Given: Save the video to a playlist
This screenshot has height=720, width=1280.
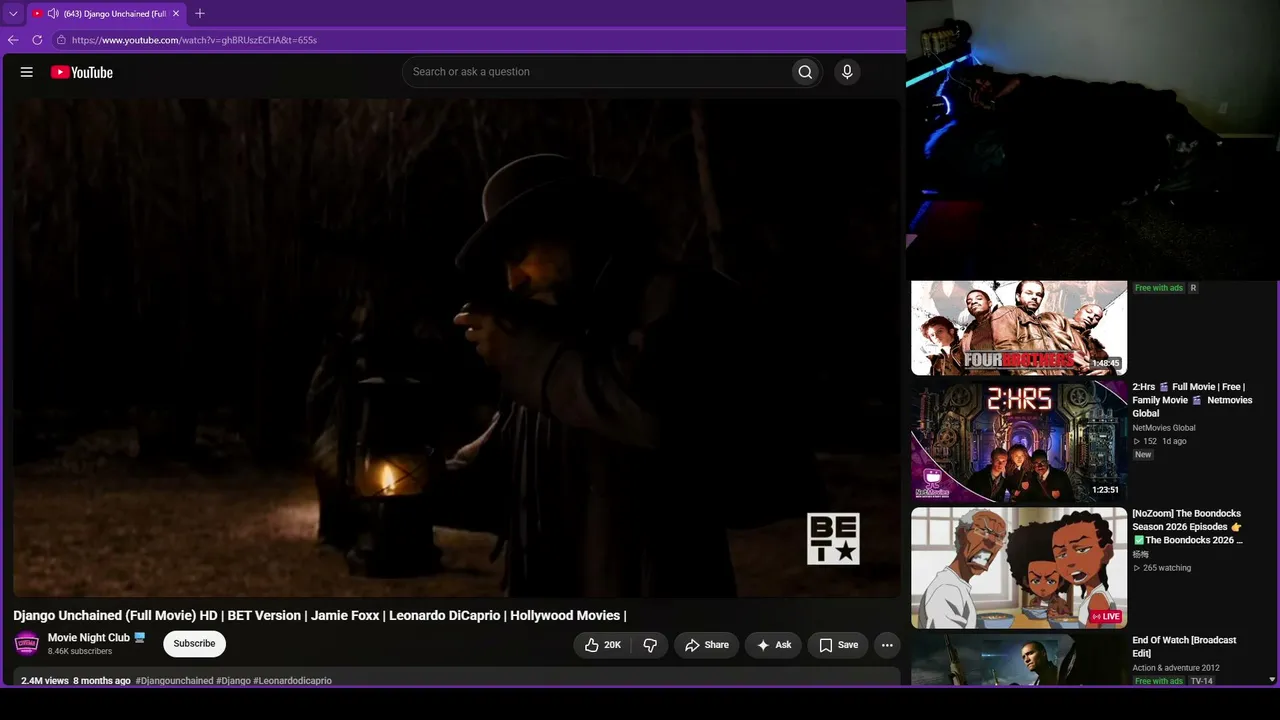Looking at the screenshot, I should click(838, 645).
